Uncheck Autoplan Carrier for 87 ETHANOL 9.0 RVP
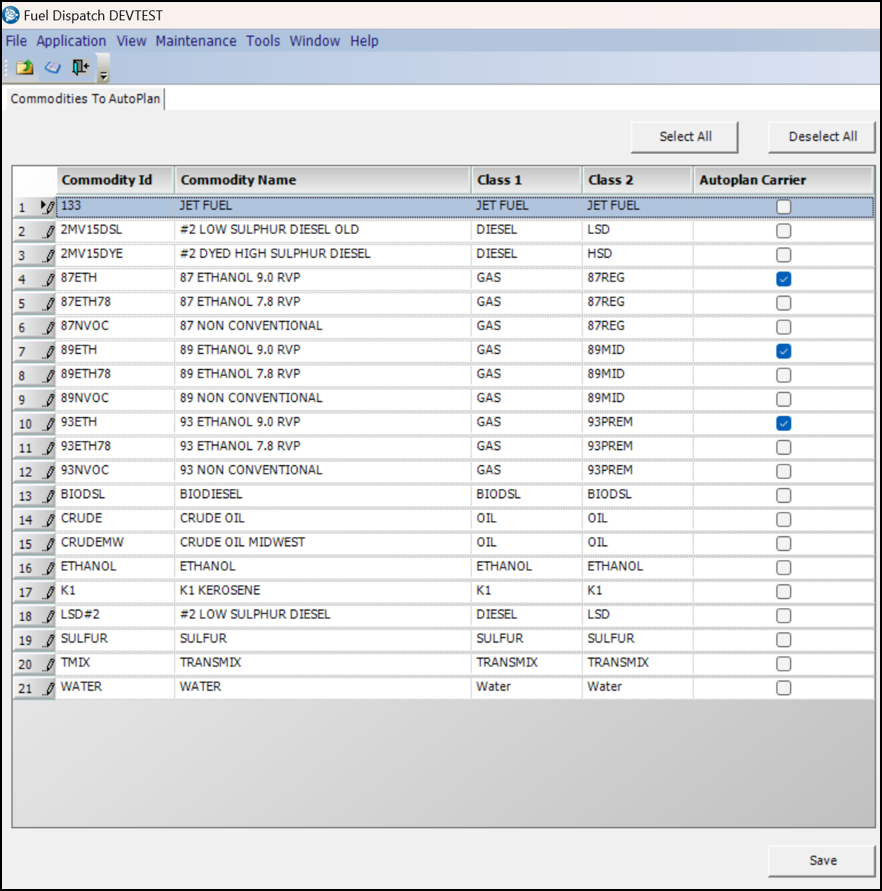Image resolution: width=882 pixels, height=891 pixels. coord(784,279)
